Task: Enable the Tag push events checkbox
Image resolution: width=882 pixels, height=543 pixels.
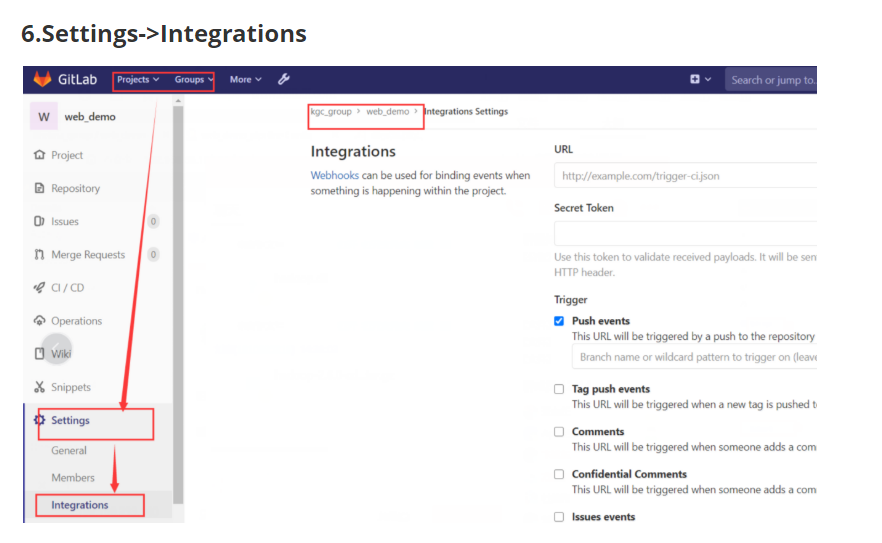Action: click(x=559, y=389)
